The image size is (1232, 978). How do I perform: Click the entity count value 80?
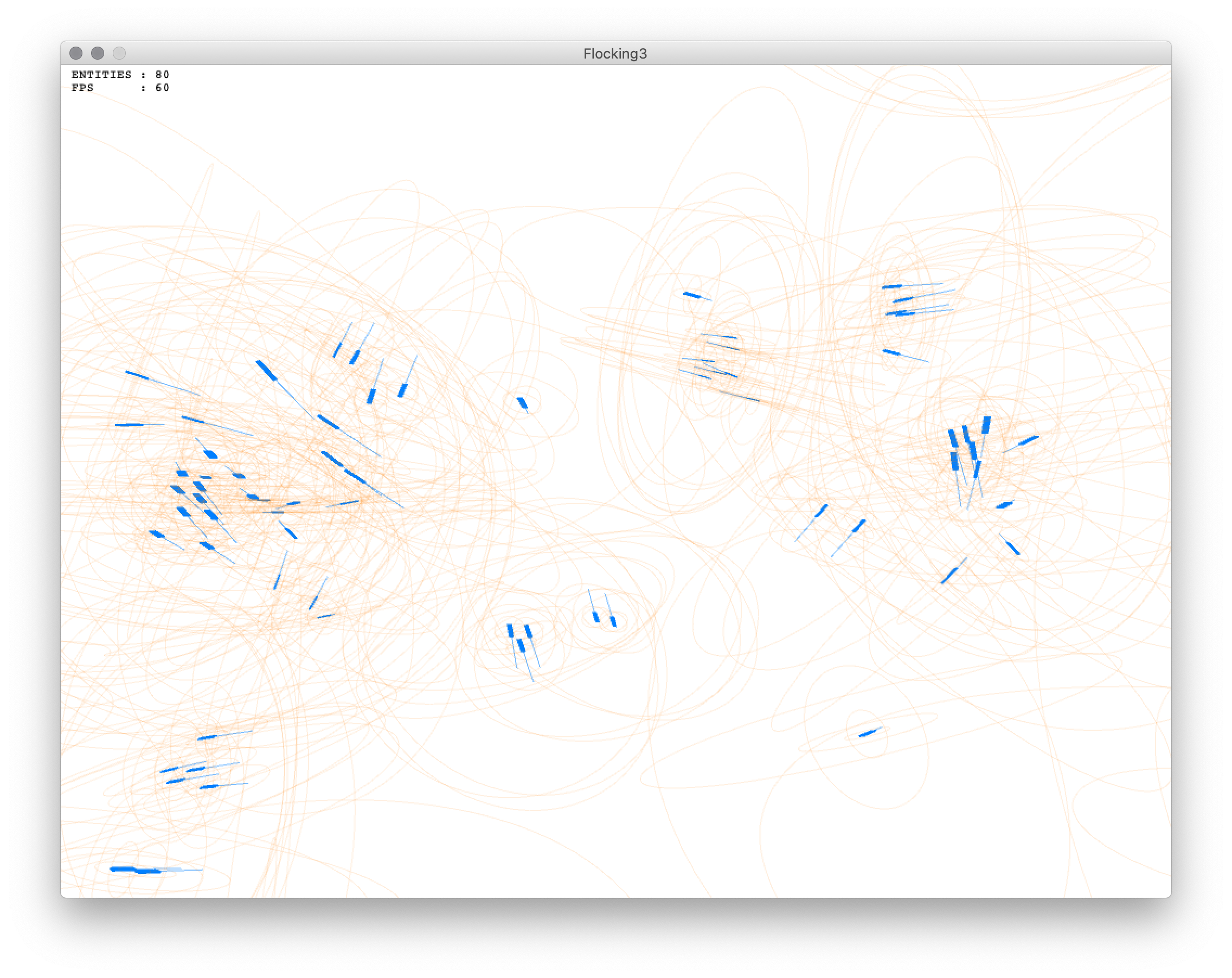(162, 75)
